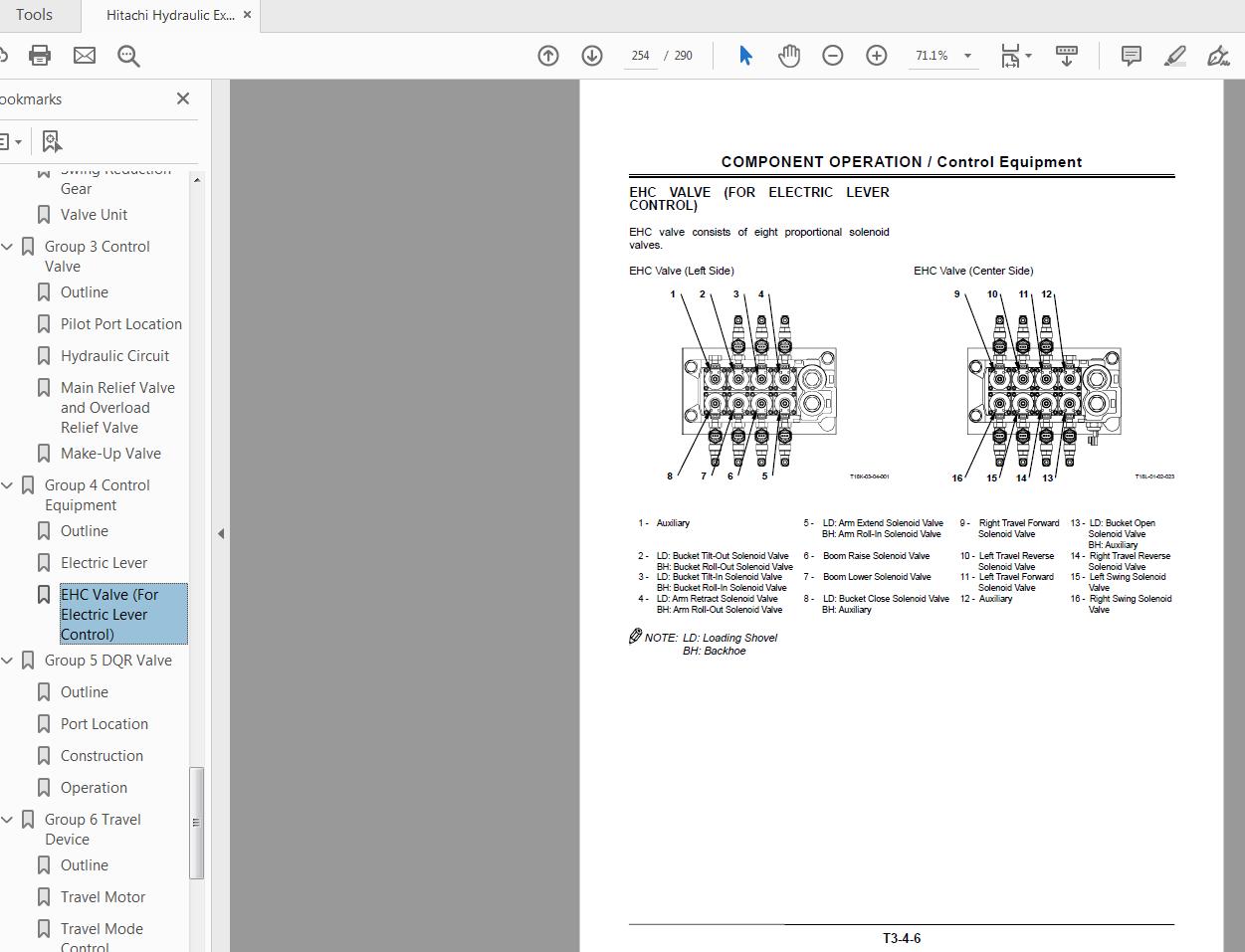Open Travel Mode Control bookmark

tap(102, 936)
